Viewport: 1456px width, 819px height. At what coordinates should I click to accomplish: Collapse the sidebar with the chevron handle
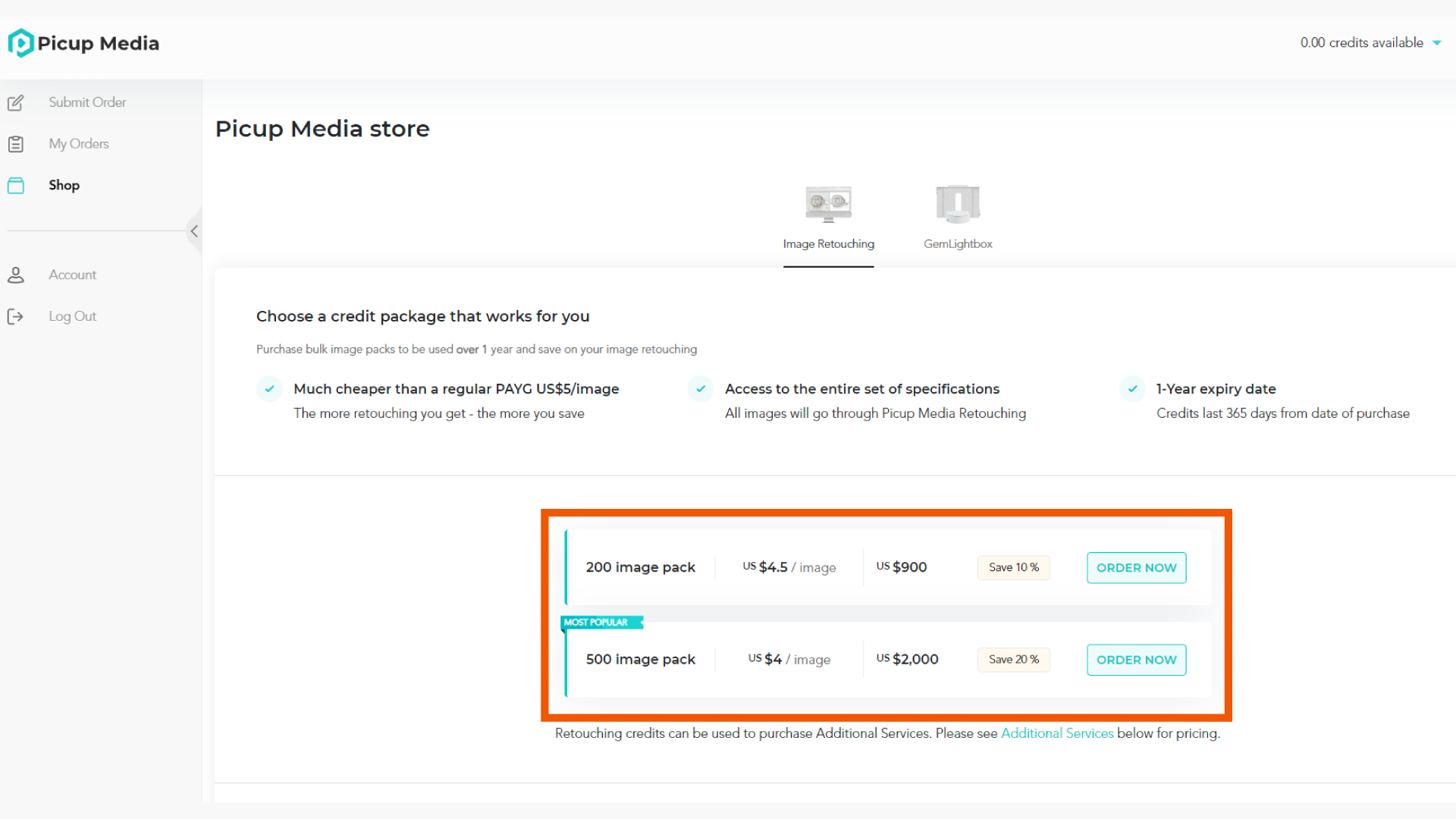click(x=194, y=231)
